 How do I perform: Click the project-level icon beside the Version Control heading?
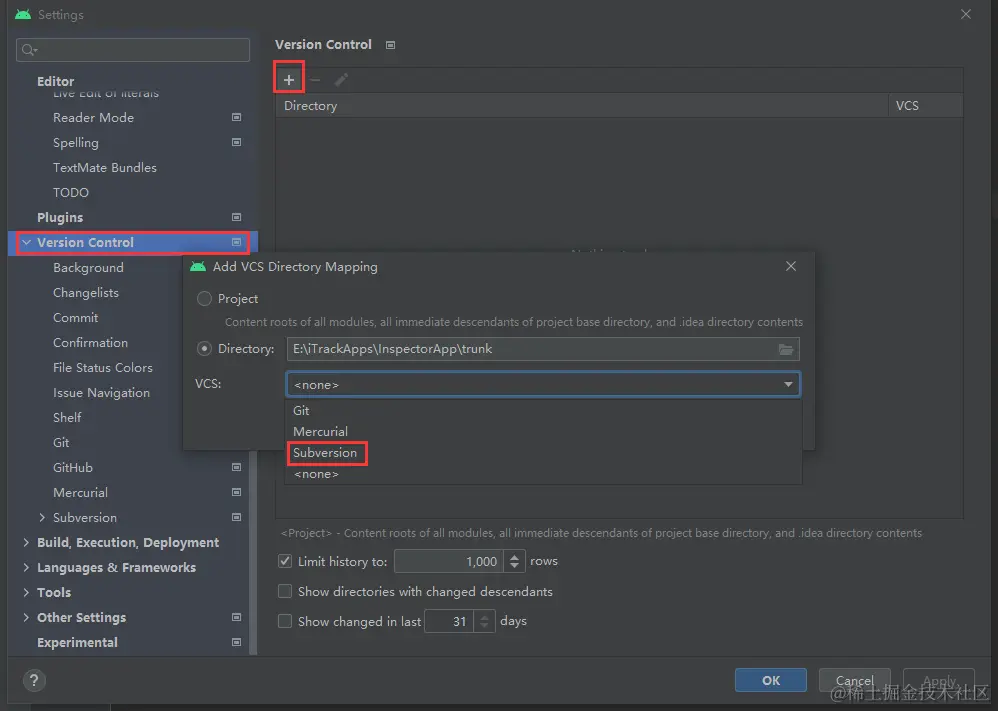click(391, 45)
